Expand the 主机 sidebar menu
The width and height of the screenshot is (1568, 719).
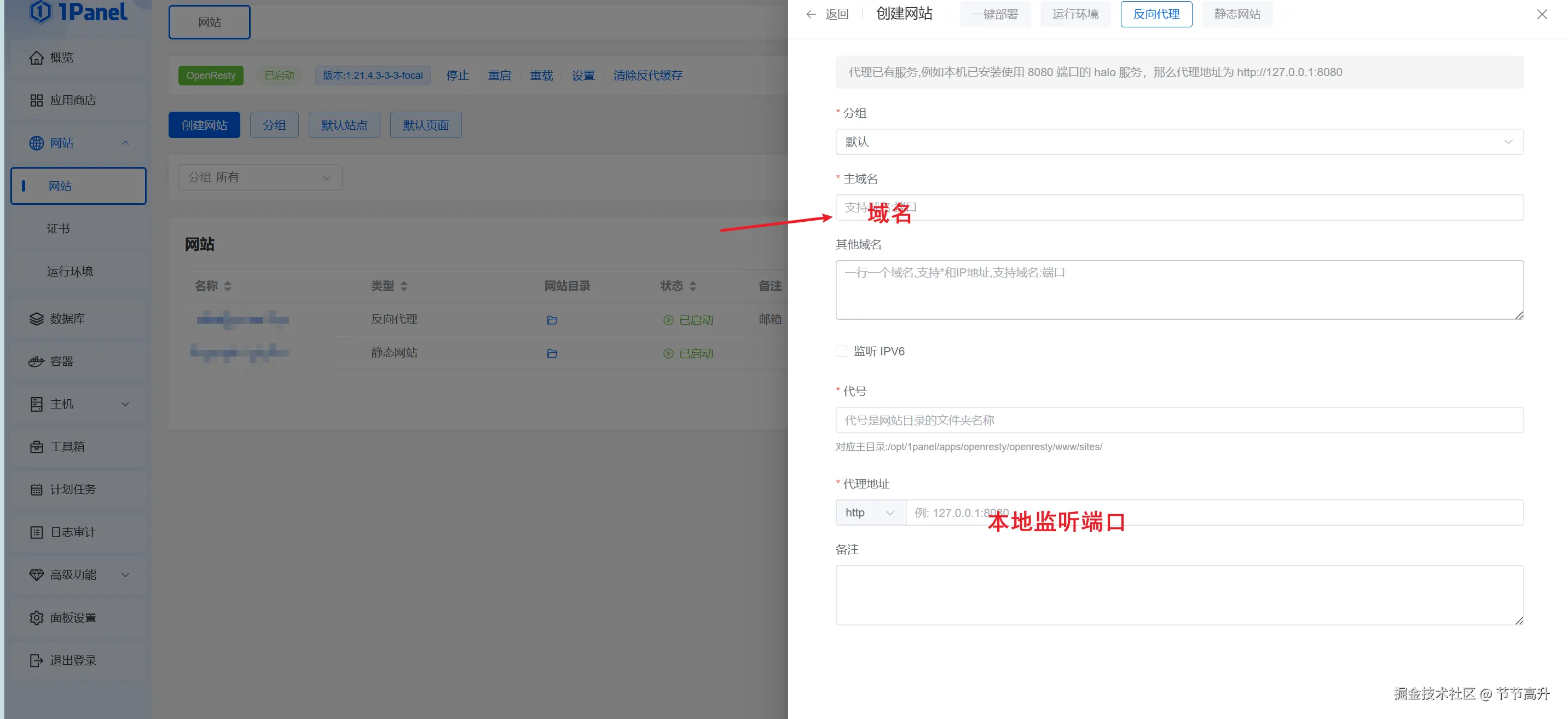(x=125, y=404)
